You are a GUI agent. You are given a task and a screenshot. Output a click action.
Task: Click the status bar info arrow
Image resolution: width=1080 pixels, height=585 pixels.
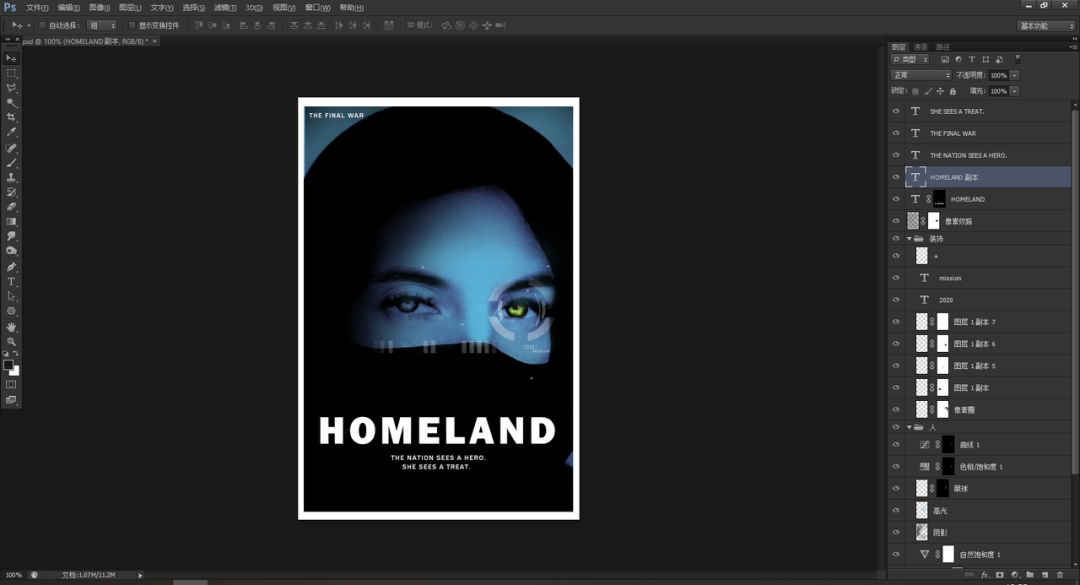(141, 575)
